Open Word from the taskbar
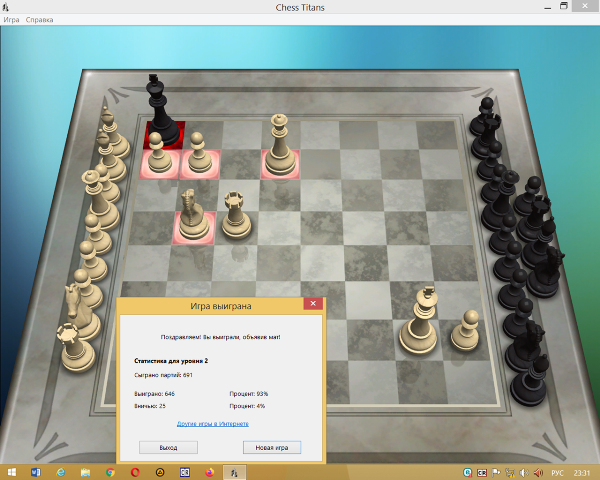Viewport: 600px width, 480px height. (36, 472)
